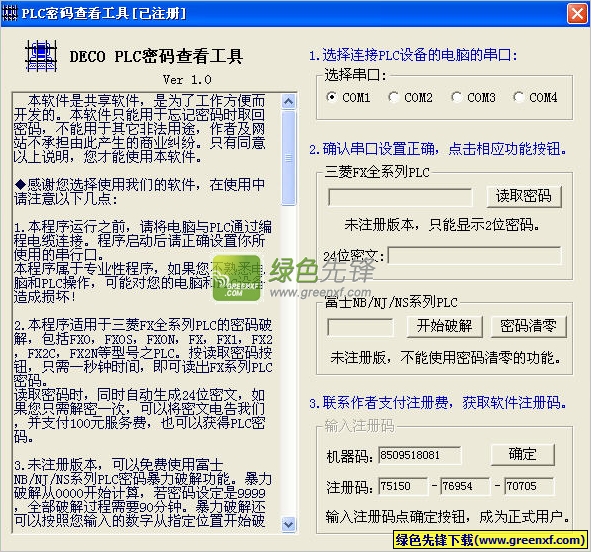Click the 未注册版，不能使用密码清零的功能 notice

pyautogui.click(x=445, y=358)
